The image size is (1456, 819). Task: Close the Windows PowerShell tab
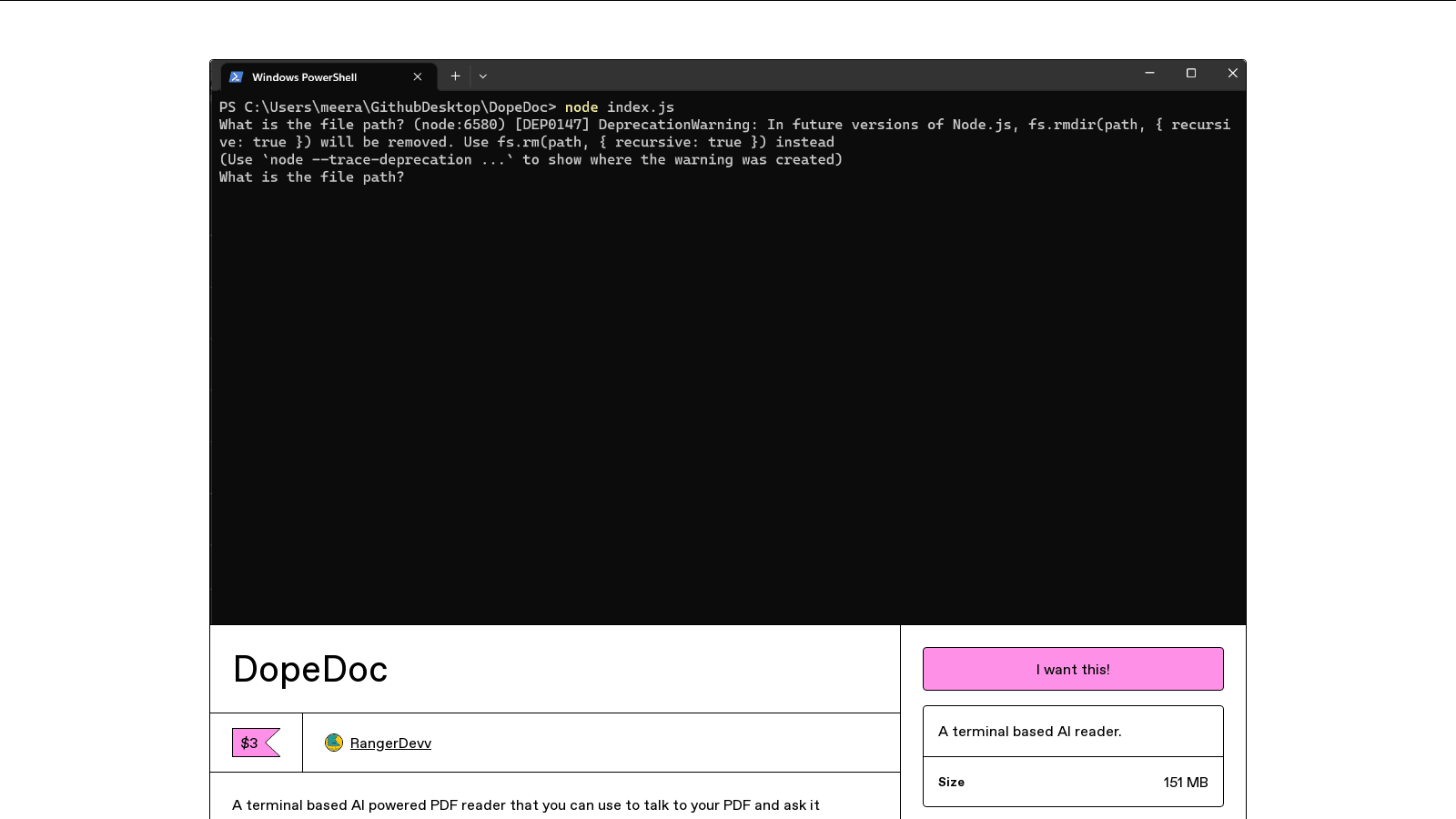tap(418, 76)
